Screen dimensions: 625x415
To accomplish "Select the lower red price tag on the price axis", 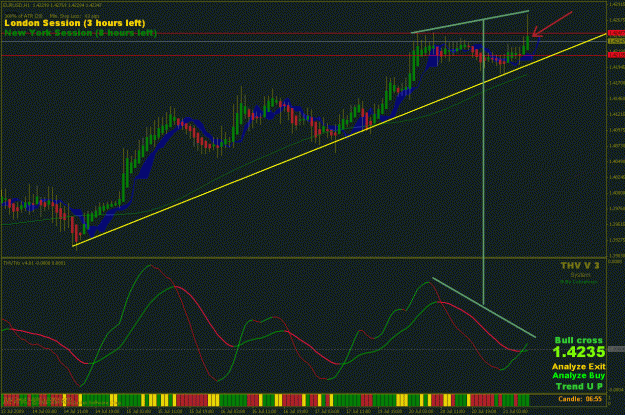I will click(x=616, y=55).
